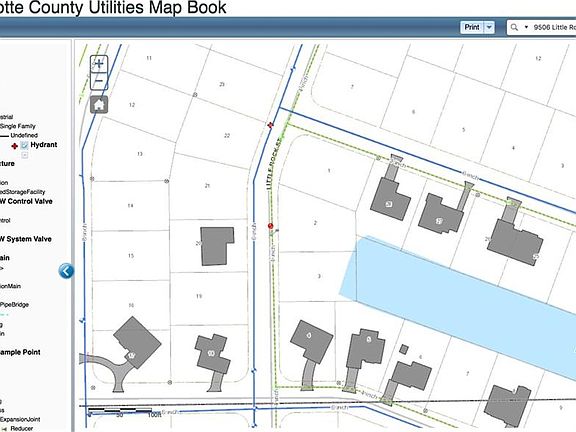Open the Print options dropdown arrow

489,27
